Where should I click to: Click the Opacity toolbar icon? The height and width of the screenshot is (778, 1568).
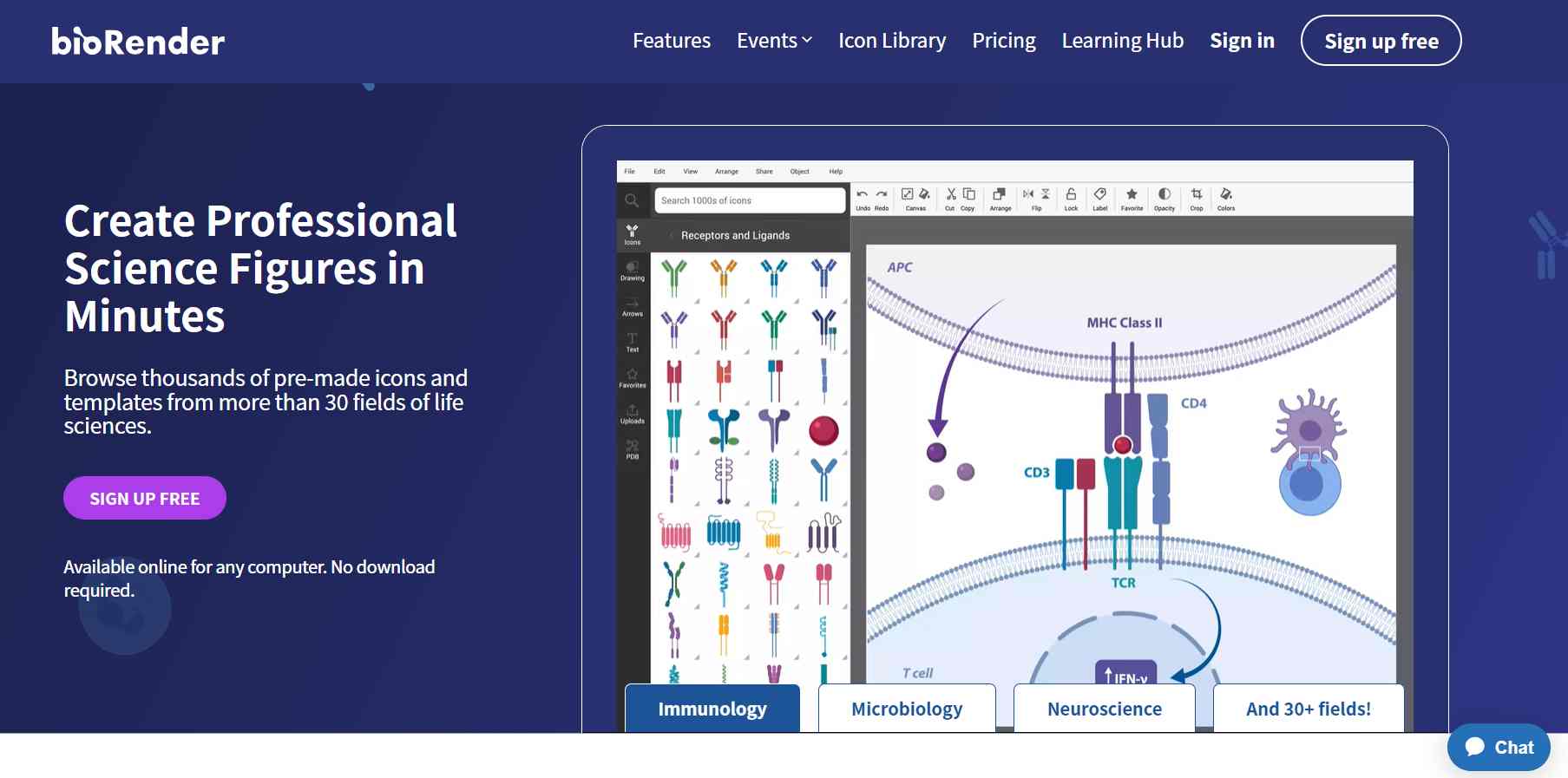click(1165, 199)
